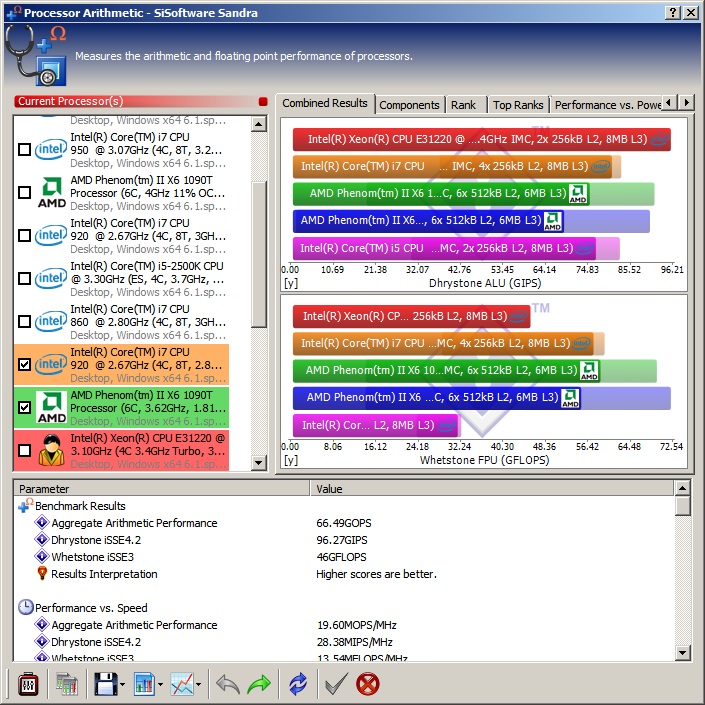Click the [y] axis toggle under Whetstone chart
The image size is (705, 705).
(290, 460)
